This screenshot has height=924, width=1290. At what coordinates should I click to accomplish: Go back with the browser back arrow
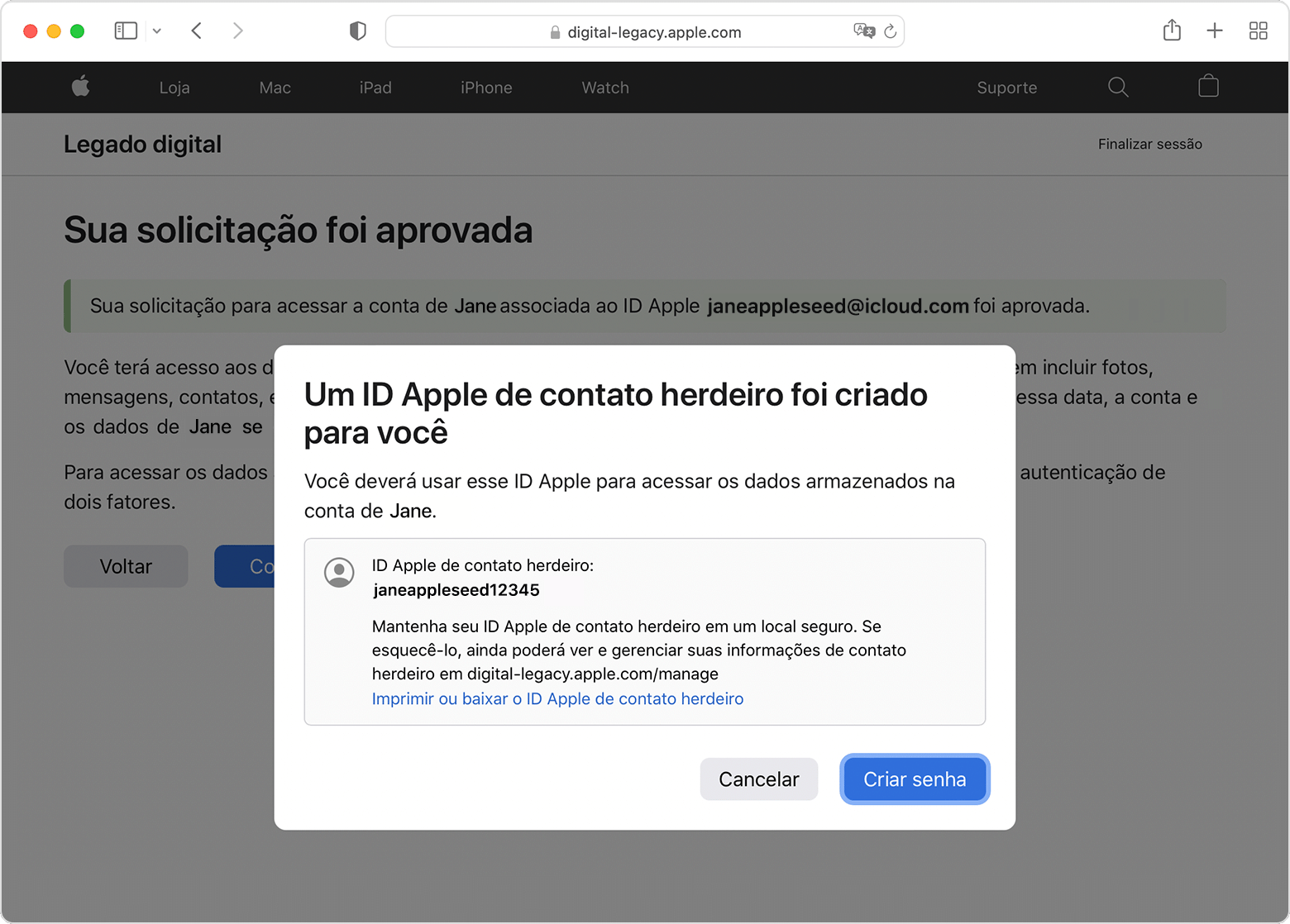click(197, 31)
